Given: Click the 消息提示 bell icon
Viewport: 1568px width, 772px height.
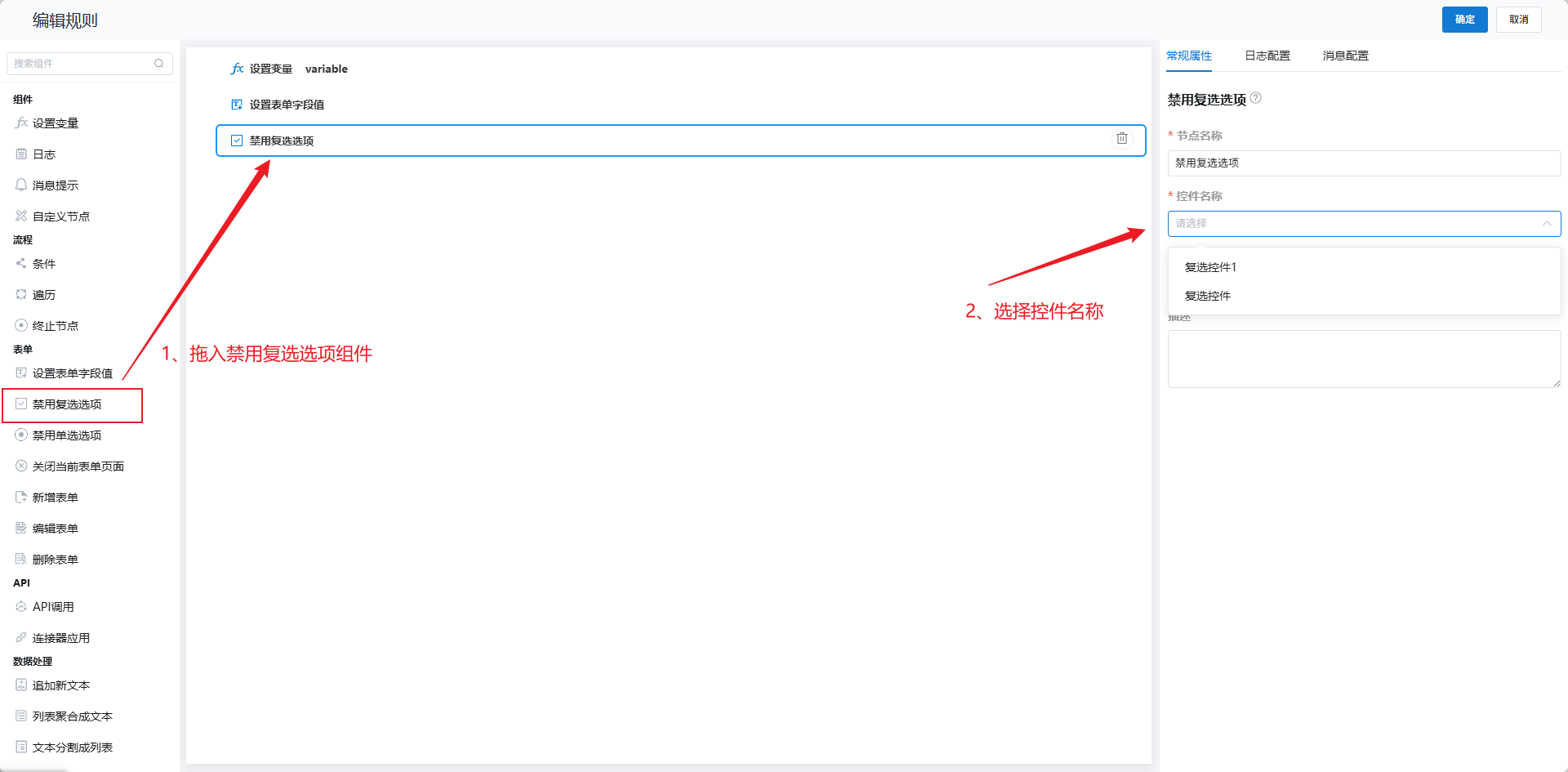Looking at the screenshot, I should (x=21, y=185).
